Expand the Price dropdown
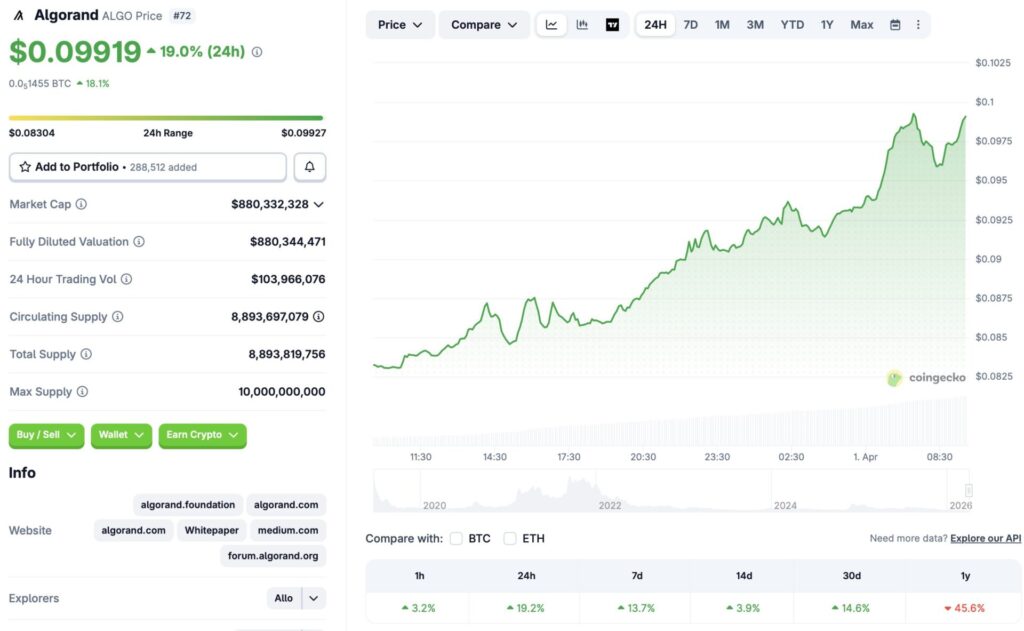 point(400,25)
